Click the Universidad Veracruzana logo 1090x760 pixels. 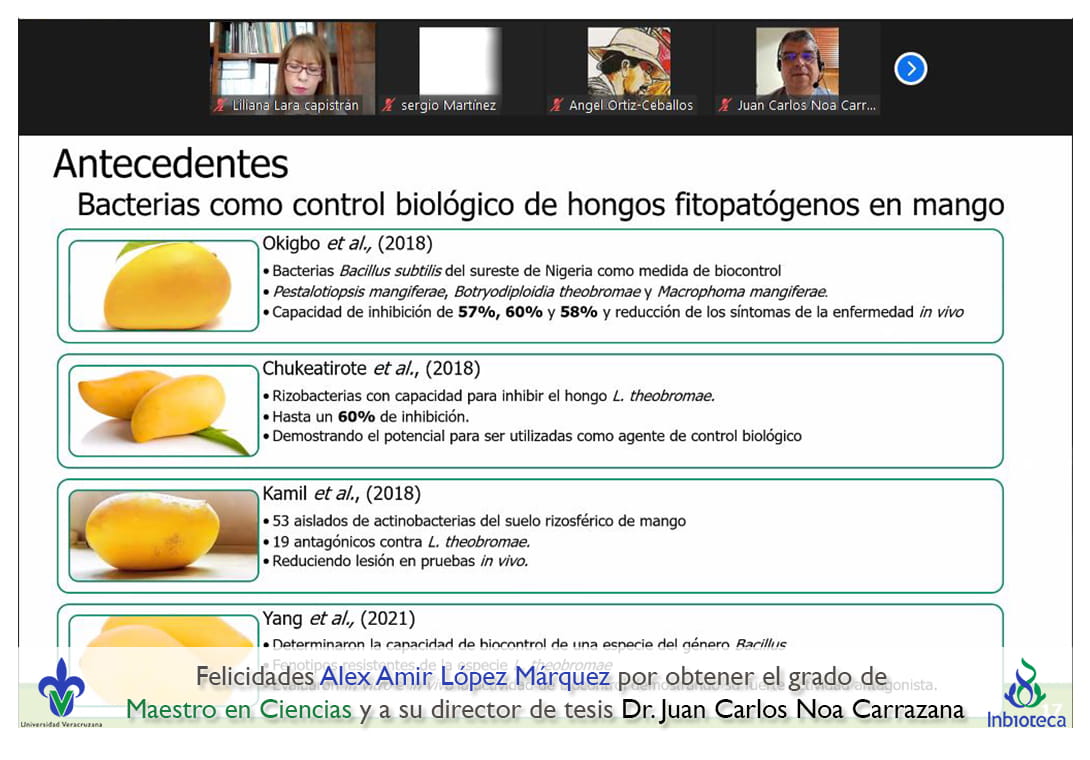(61, 692)
